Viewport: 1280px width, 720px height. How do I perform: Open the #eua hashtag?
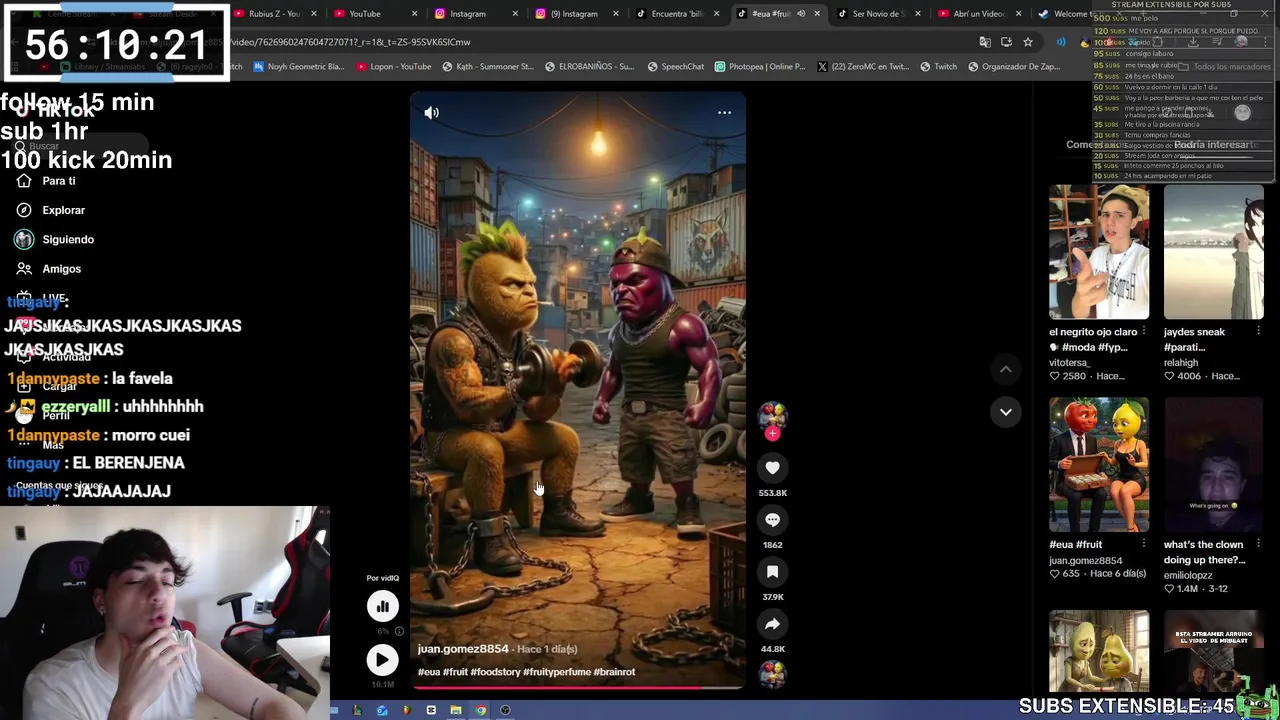click(x=428, y=672)
